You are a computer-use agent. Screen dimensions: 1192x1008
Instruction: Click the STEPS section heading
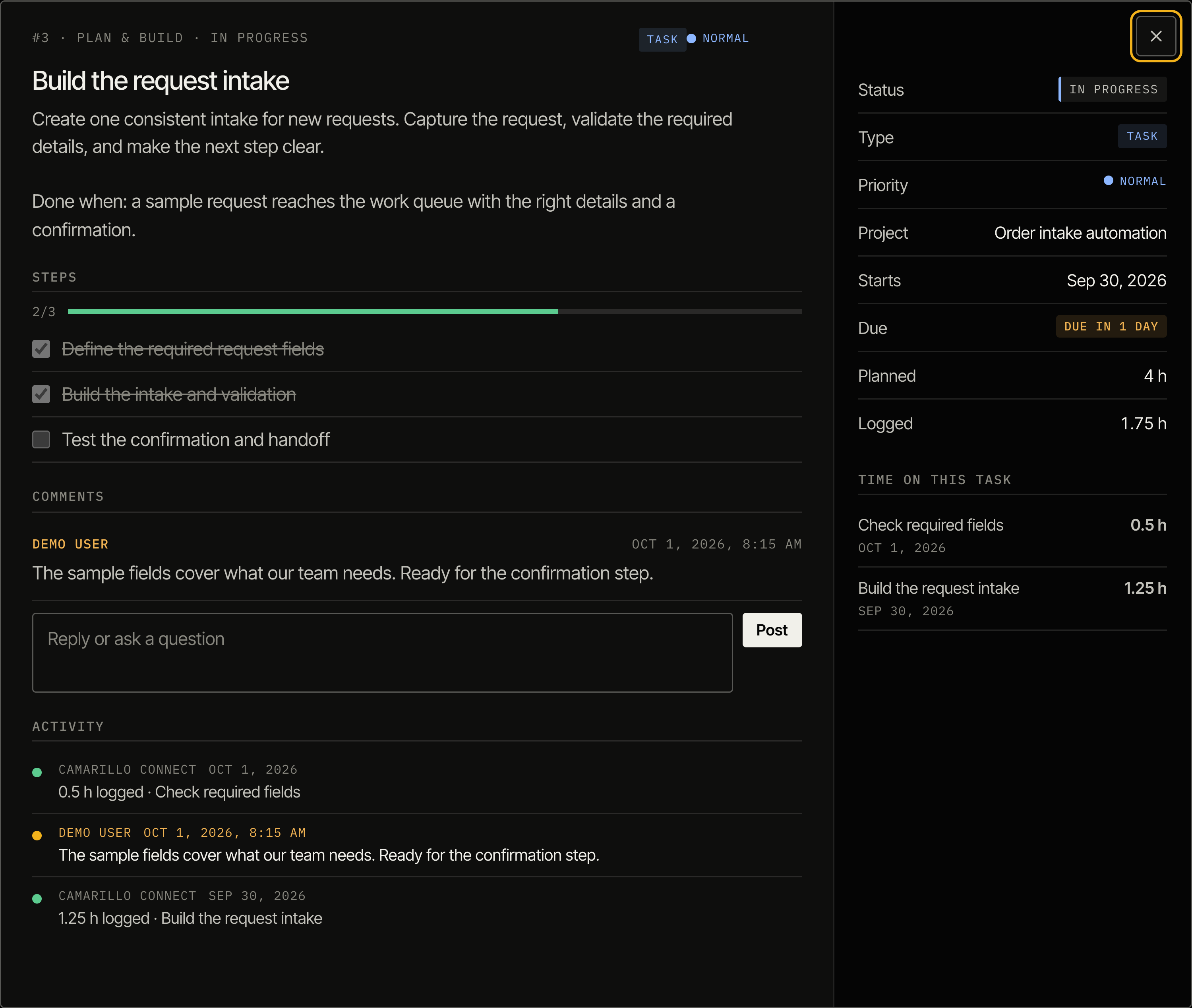point(54,277)
